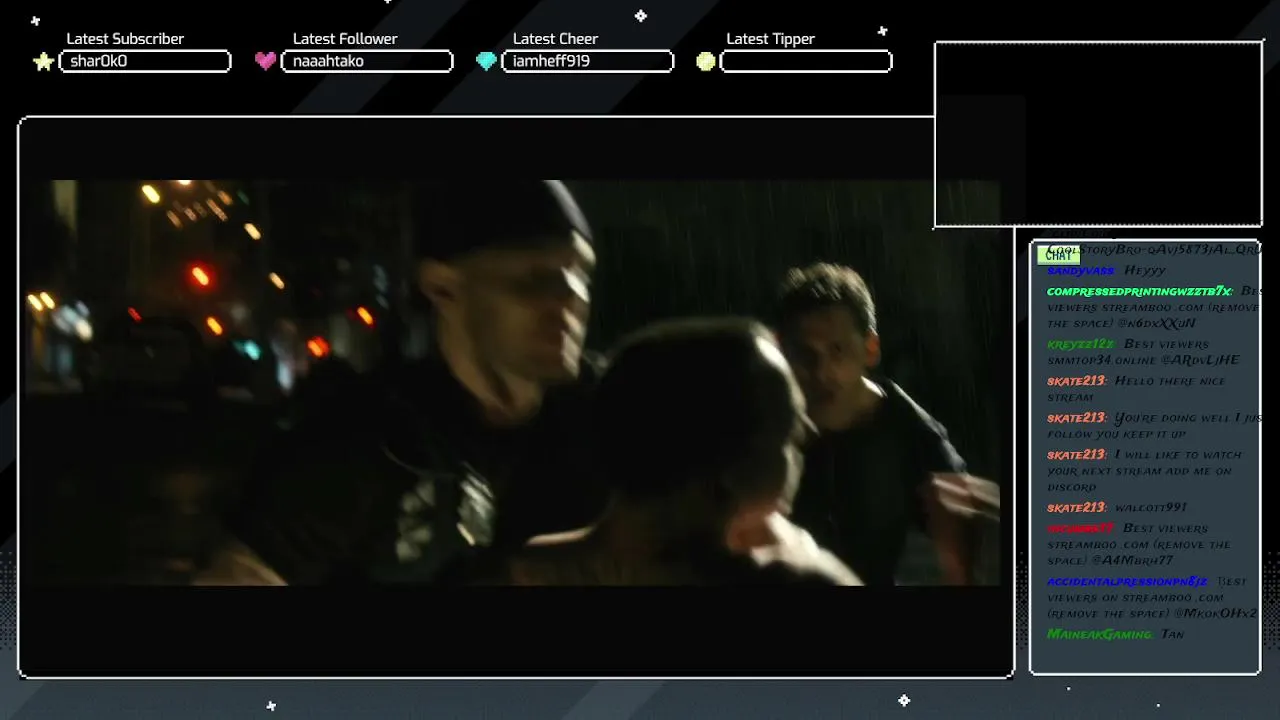Click the 'Latest Subscriber' label
This screenshot has height=720, width=1280.
click(125, 39)
